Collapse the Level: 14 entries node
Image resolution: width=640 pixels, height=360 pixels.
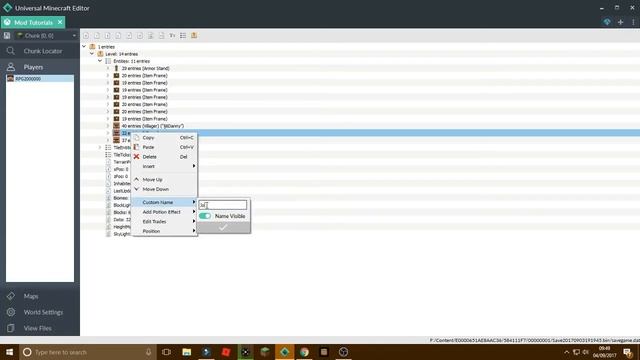[92, 54]
